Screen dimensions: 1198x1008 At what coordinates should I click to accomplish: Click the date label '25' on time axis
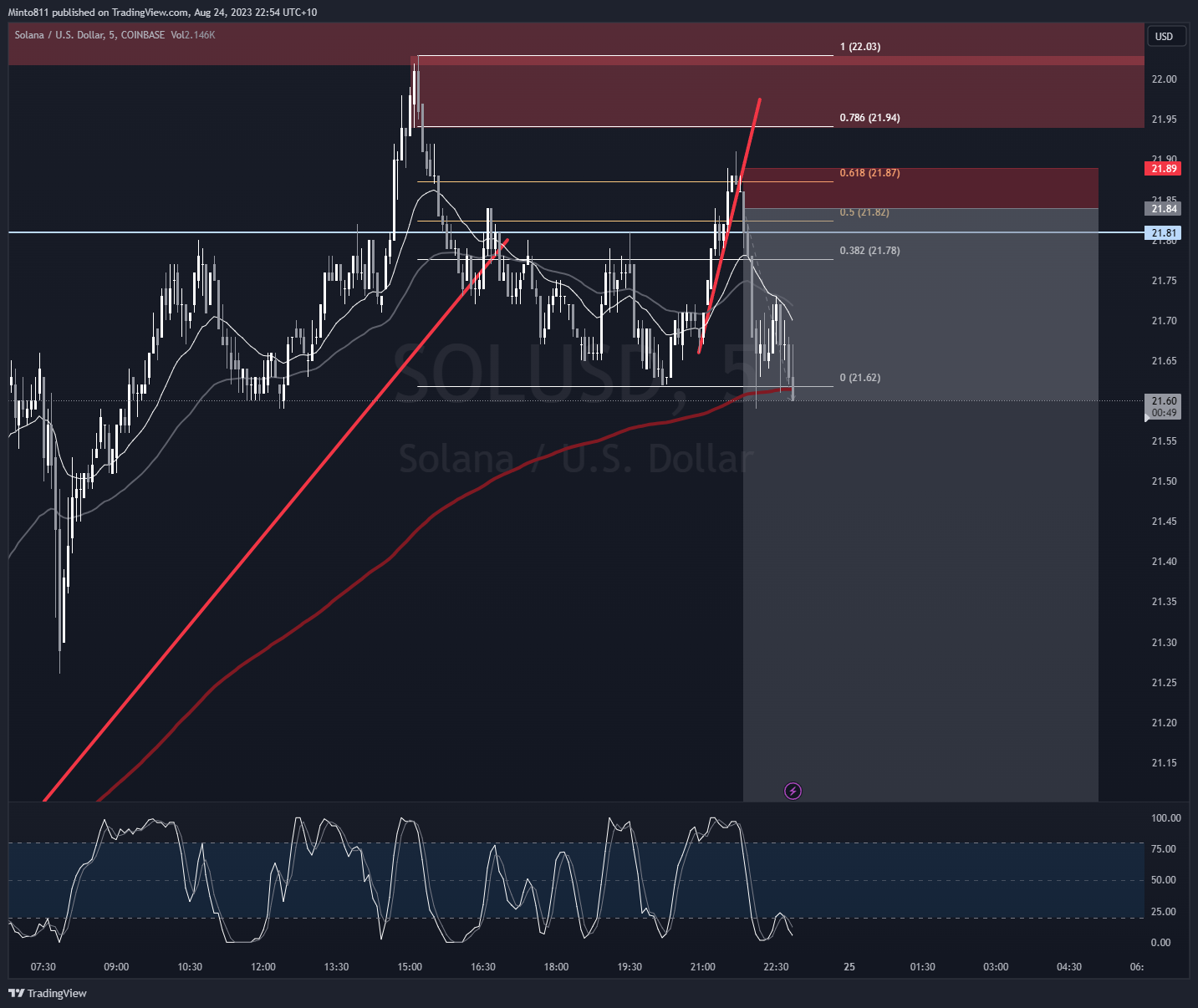point(849,967)
